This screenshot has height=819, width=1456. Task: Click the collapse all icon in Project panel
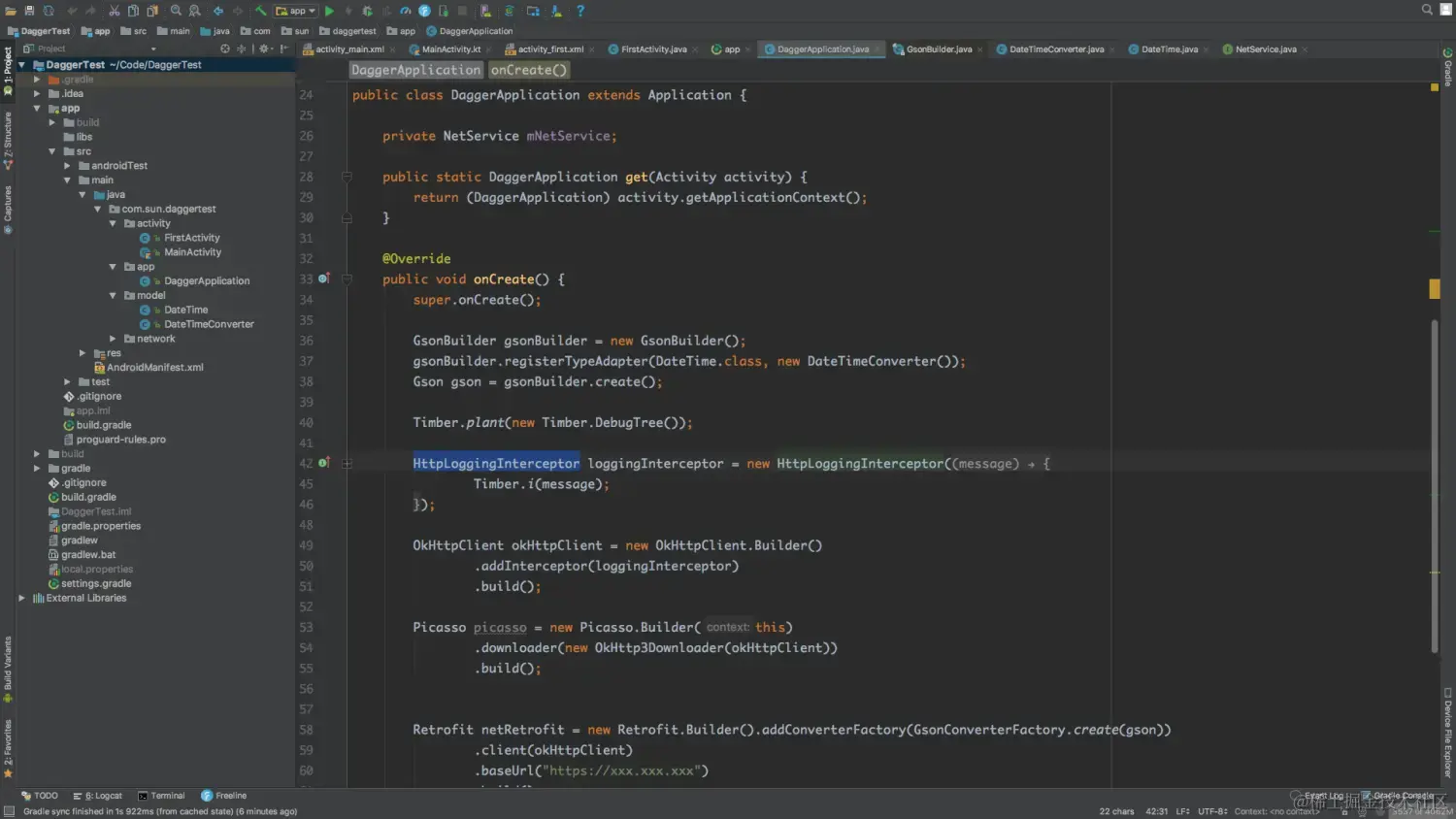tap(241, 49)
